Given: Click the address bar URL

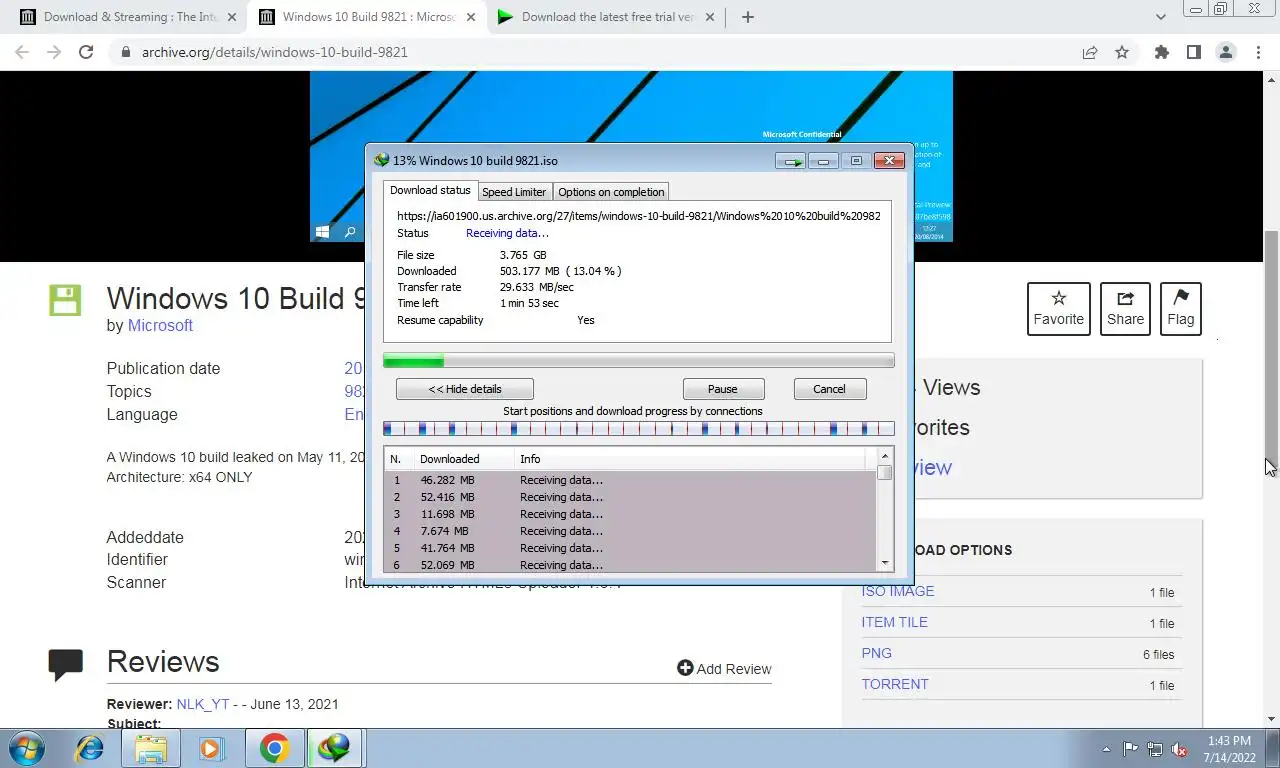Looking at the screenshot, I should [x=275, y=52].
